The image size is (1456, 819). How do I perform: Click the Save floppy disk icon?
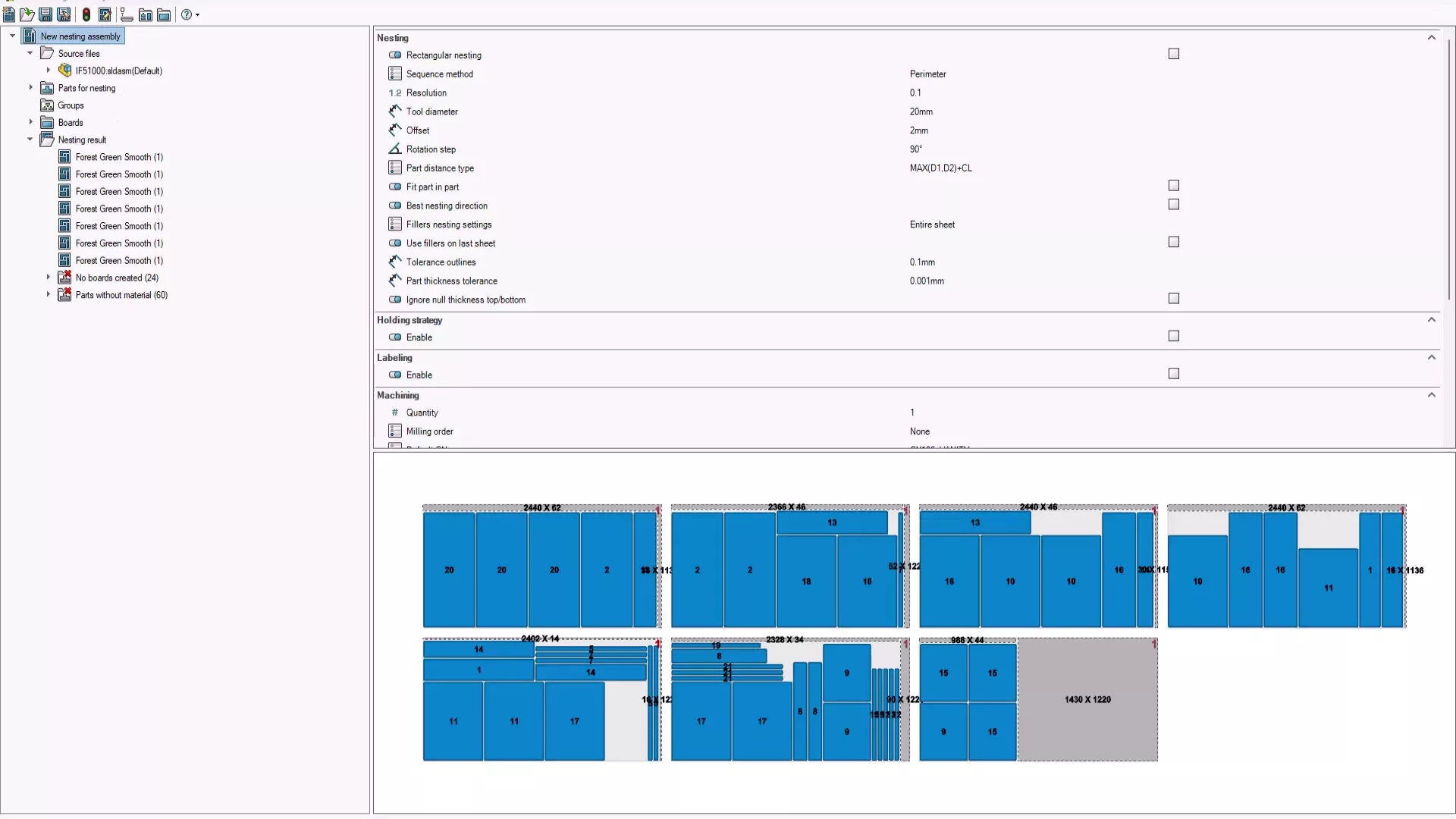(45, 14)
